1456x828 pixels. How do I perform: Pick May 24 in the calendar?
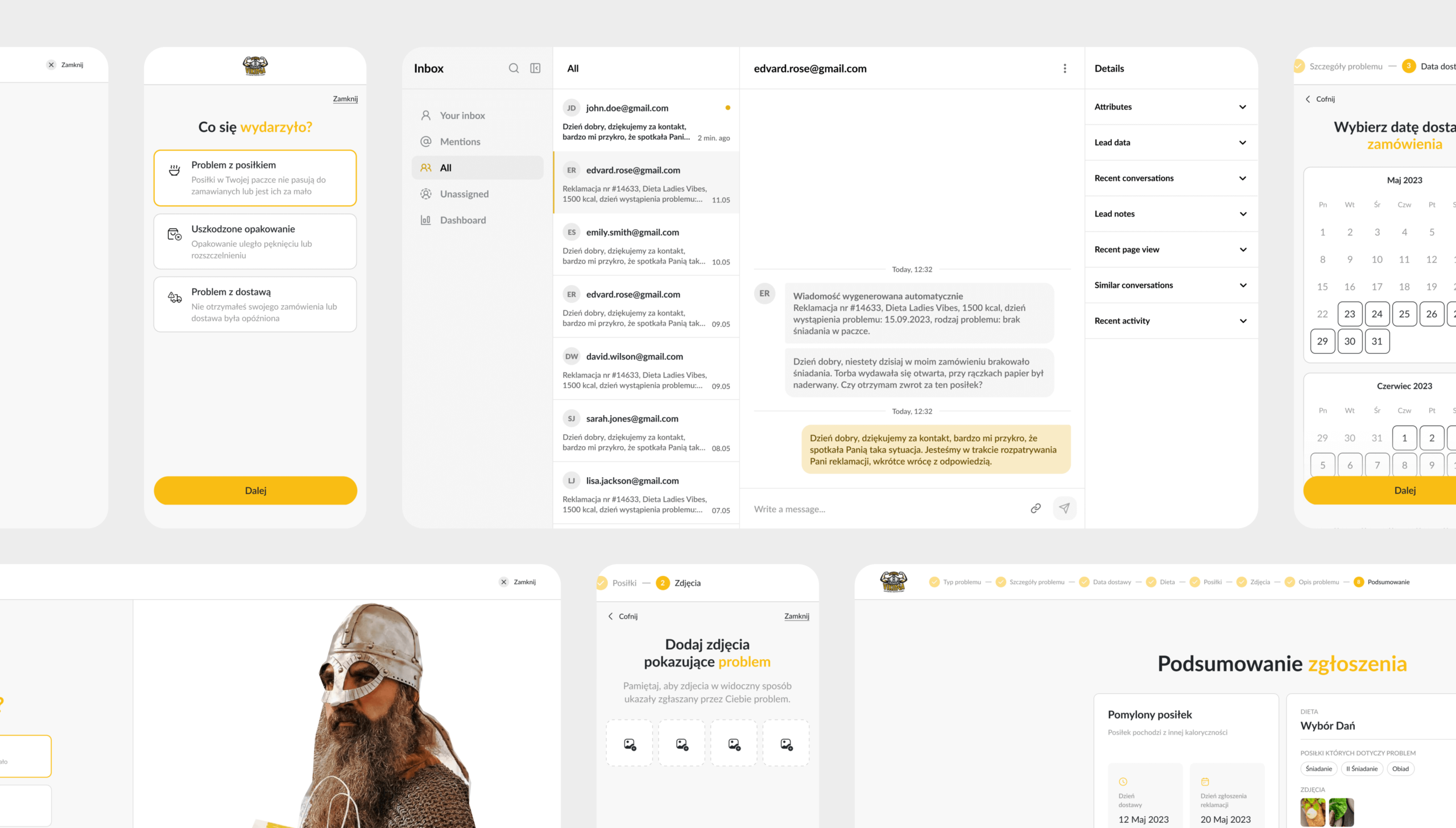point(1376,314)
